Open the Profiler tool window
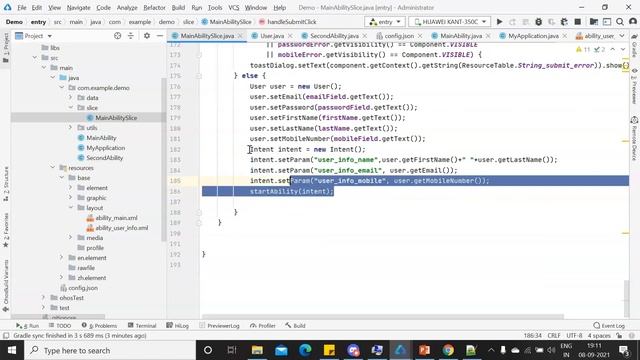640x360 pixels. (x=262, y=326)
